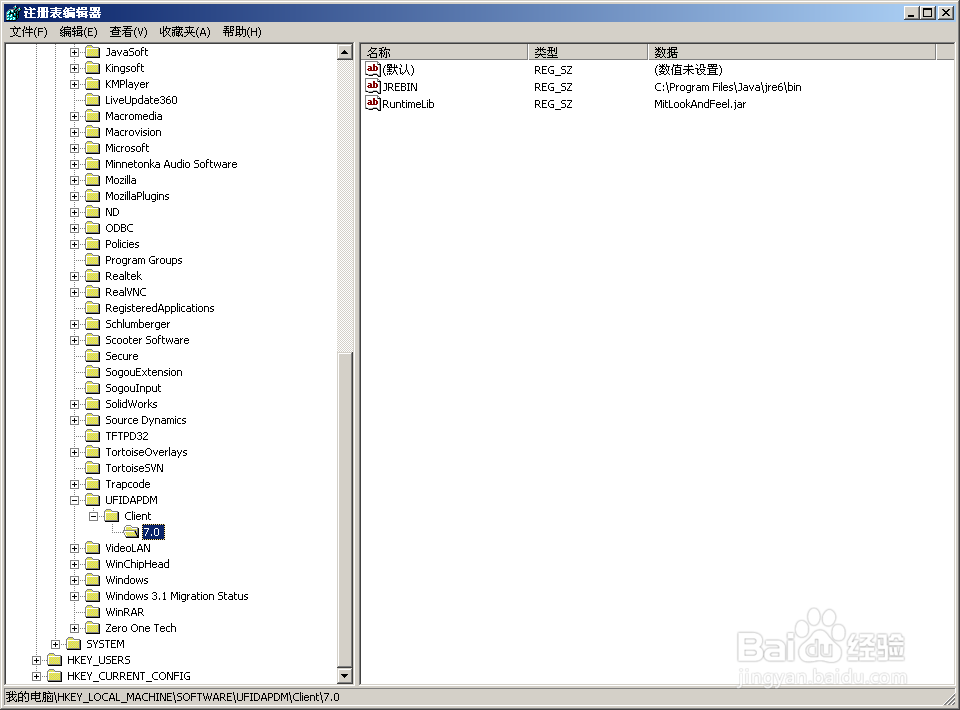Click the HKEY_USERS folder icon

pyautogui.click(x=54, y=660)
